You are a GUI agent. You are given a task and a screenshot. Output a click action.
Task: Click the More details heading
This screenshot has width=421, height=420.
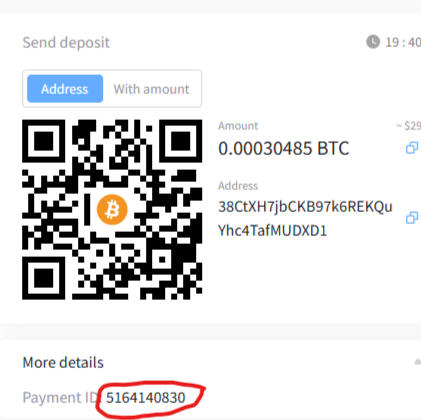(63, 363)
